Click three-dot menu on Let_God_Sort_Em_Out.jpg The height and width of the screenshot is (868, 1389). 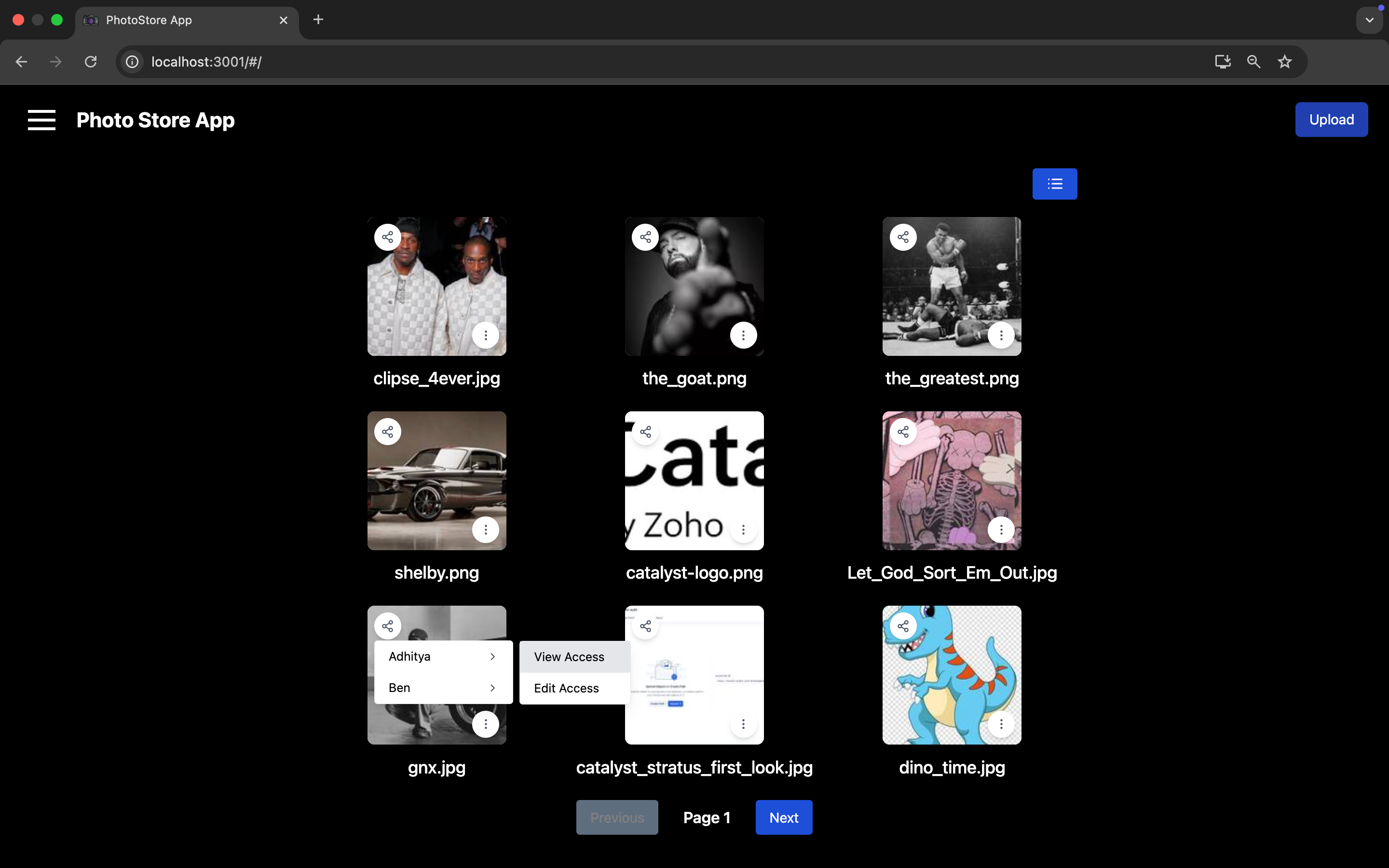tap(1001, 529)
